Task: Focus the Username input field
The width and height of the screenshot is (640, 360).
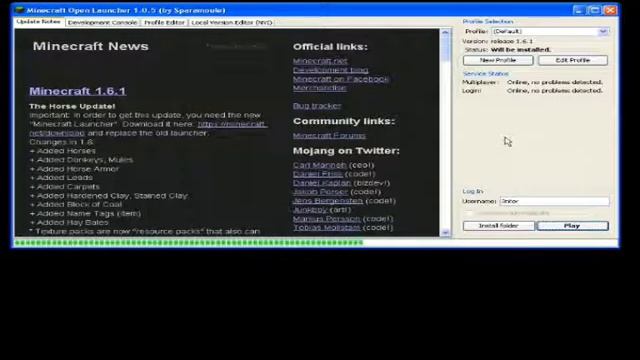Action: (554, 201)
